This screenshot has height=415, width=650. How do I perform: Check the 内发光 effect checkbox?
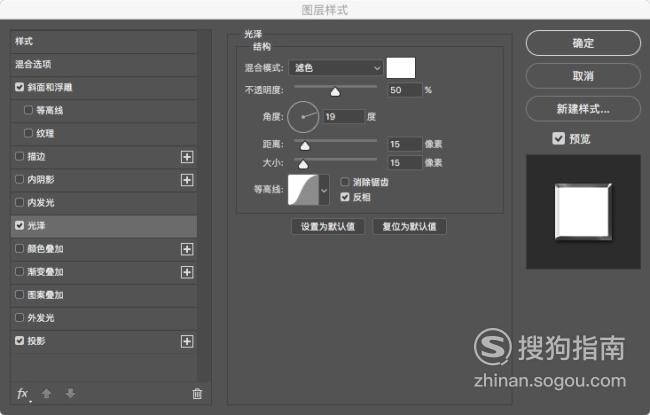pos(19,202)
